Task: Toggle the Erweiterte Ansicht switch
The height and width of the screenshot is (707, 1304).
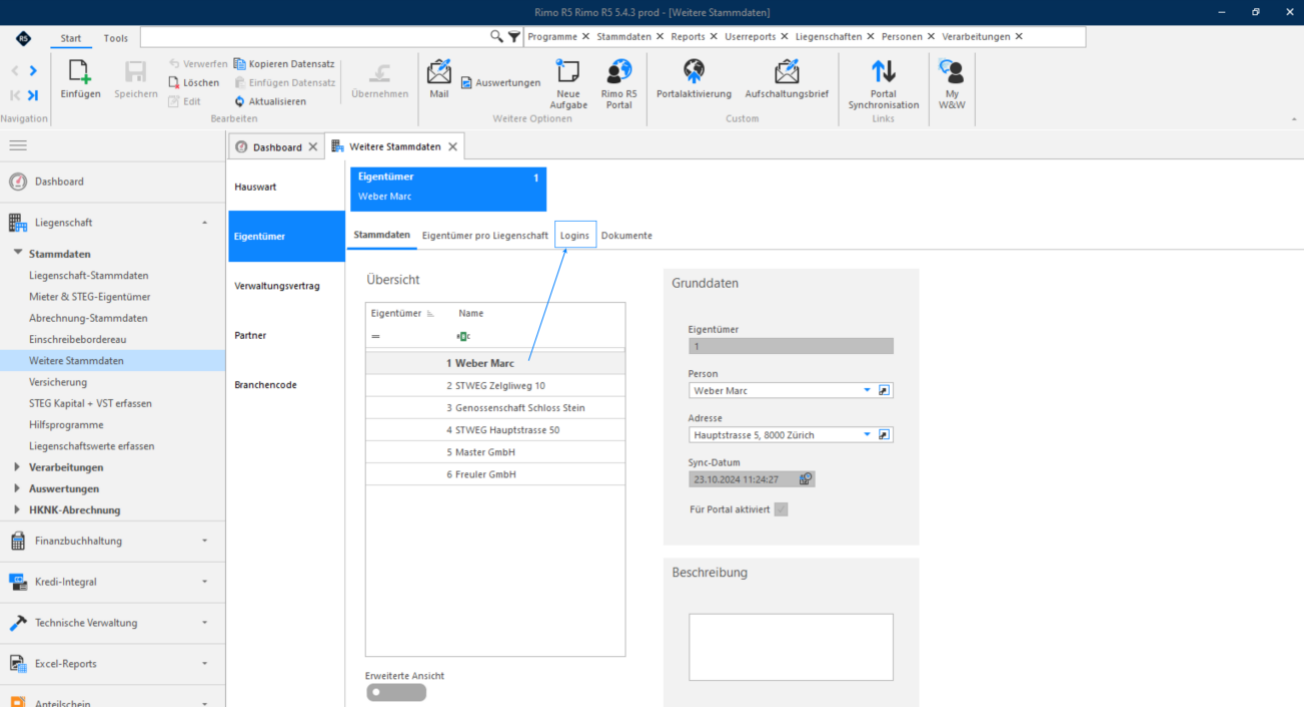Action: (x=396, y=692)
